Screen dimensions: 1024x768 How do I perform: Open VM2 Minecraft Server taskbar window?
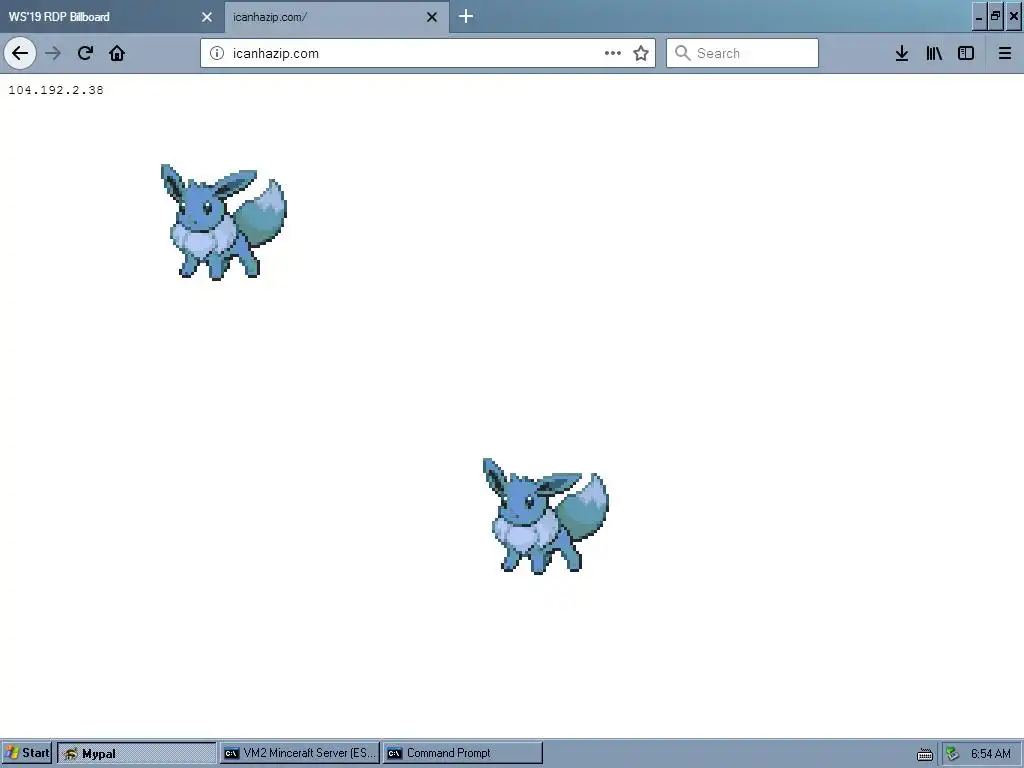(x=300, y=753)
